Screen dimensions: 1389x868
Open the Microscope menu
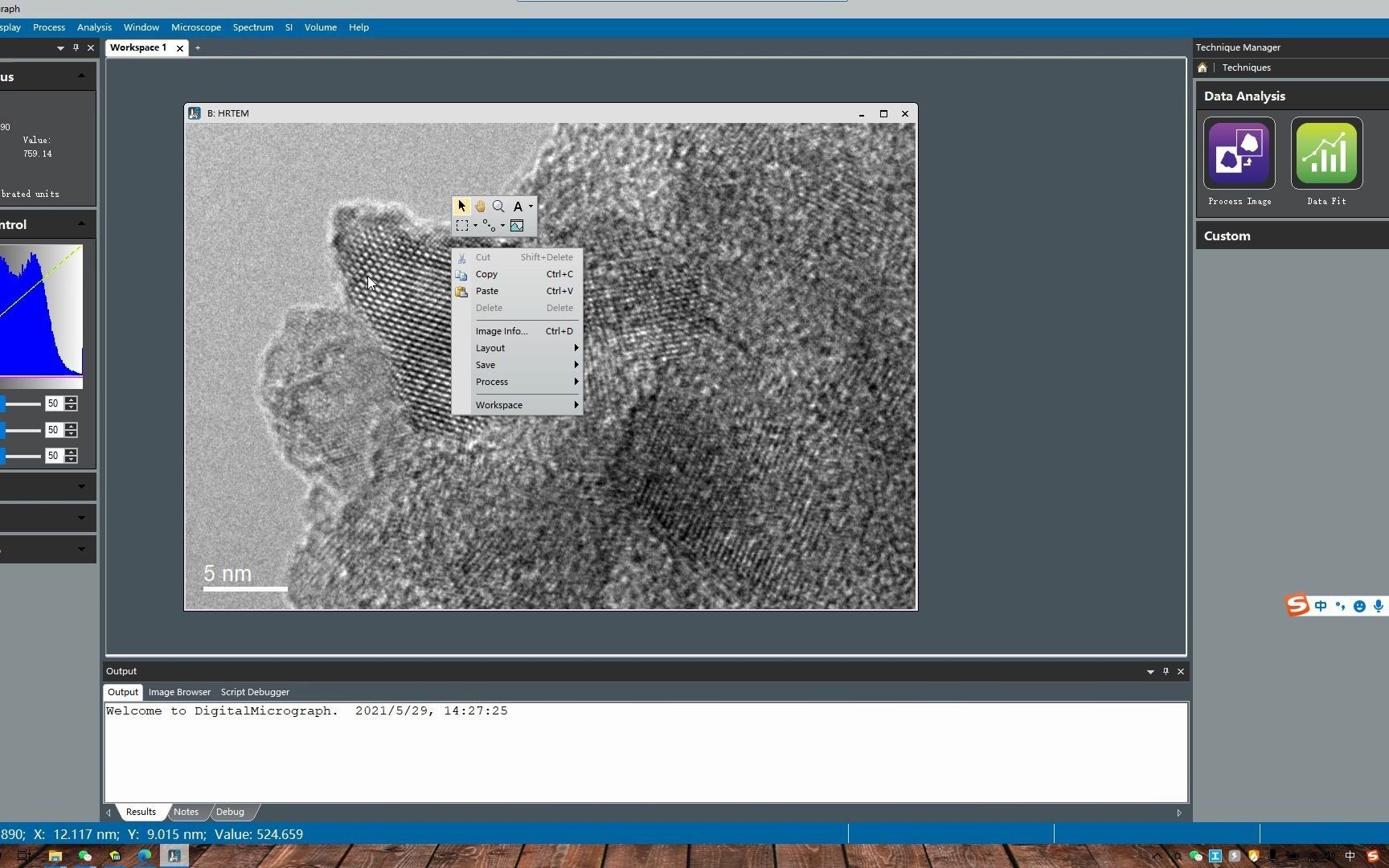(x=195, y=27)
